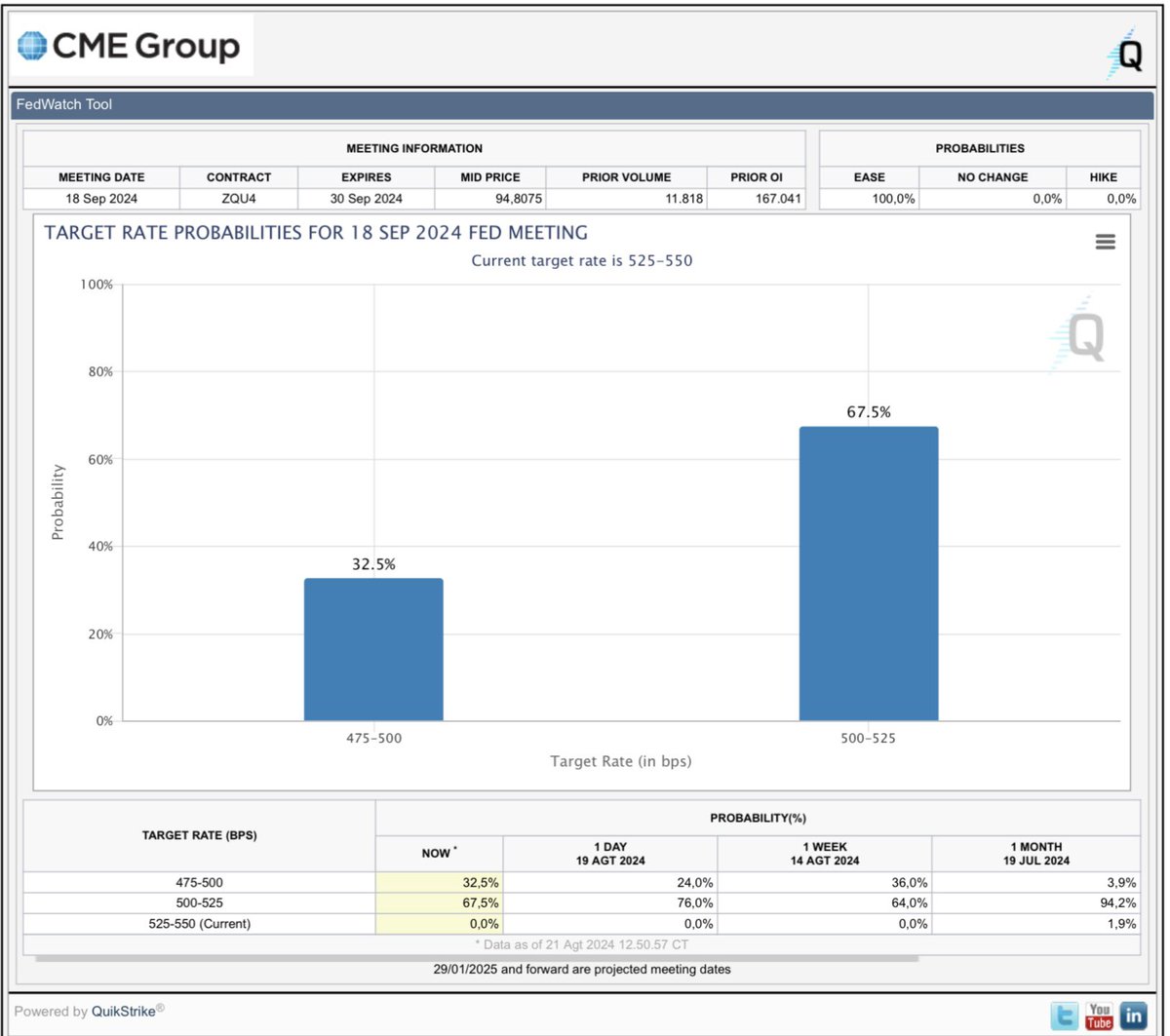The width and height of the screenshot is (1170, 1036).
Task: Click the horizontal scrollbar below the probability table
Action: pos(478,958)
